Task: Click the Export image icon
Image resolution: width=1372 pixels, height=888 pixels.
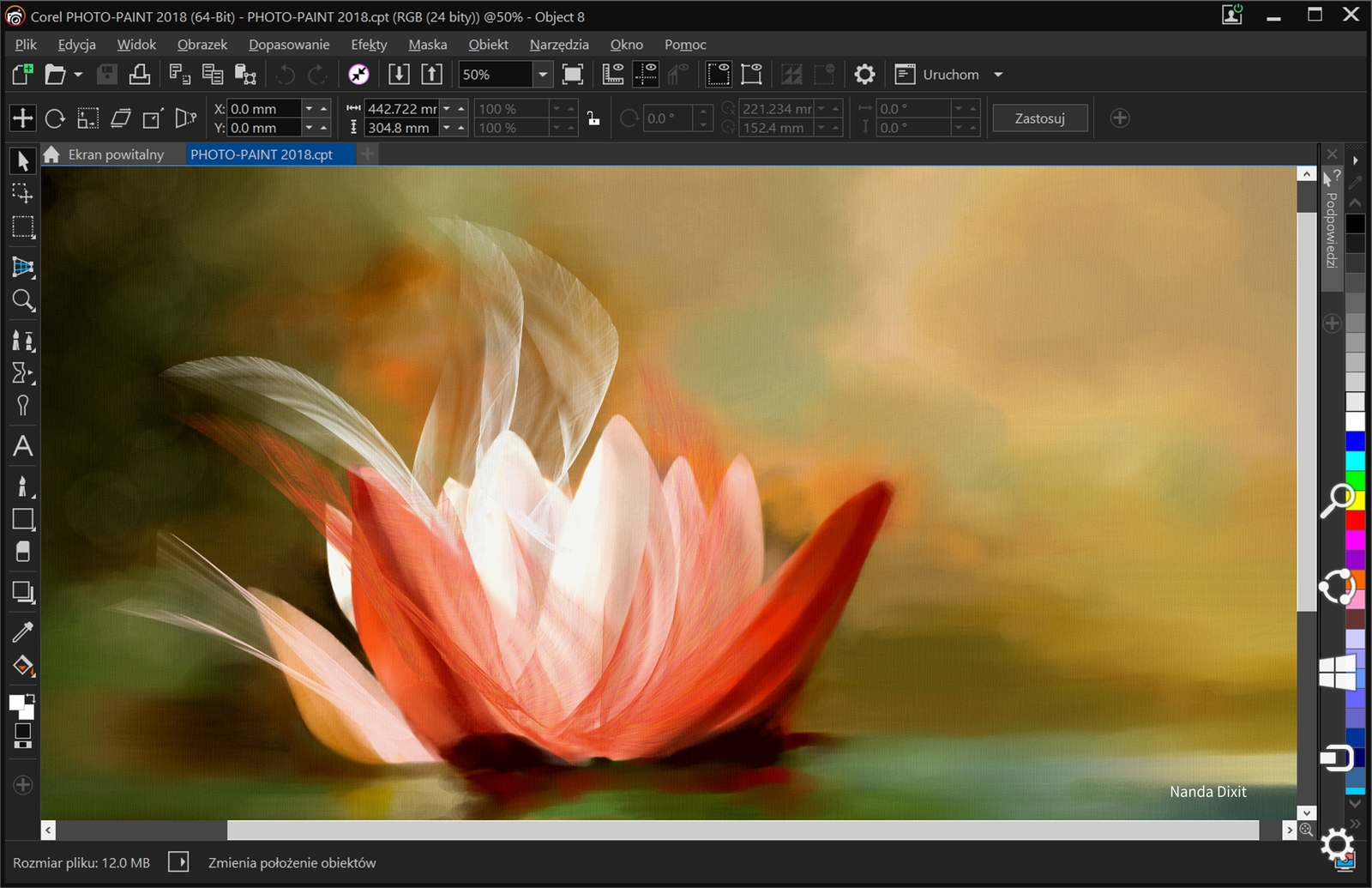Action: 431,75
